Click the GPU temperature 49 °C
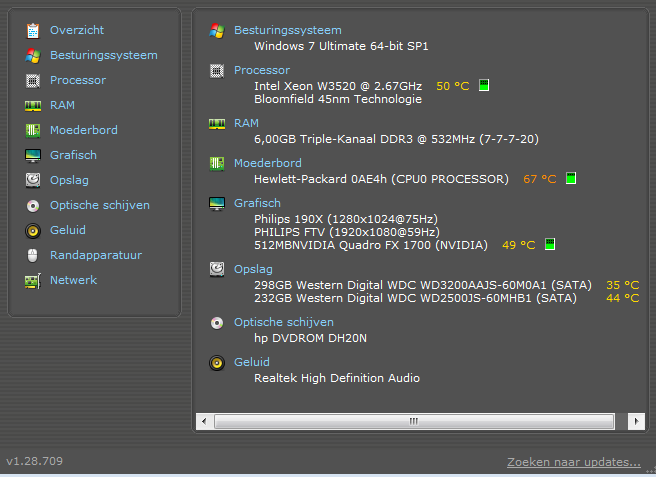The image size is (656, 477). (519, 245)
